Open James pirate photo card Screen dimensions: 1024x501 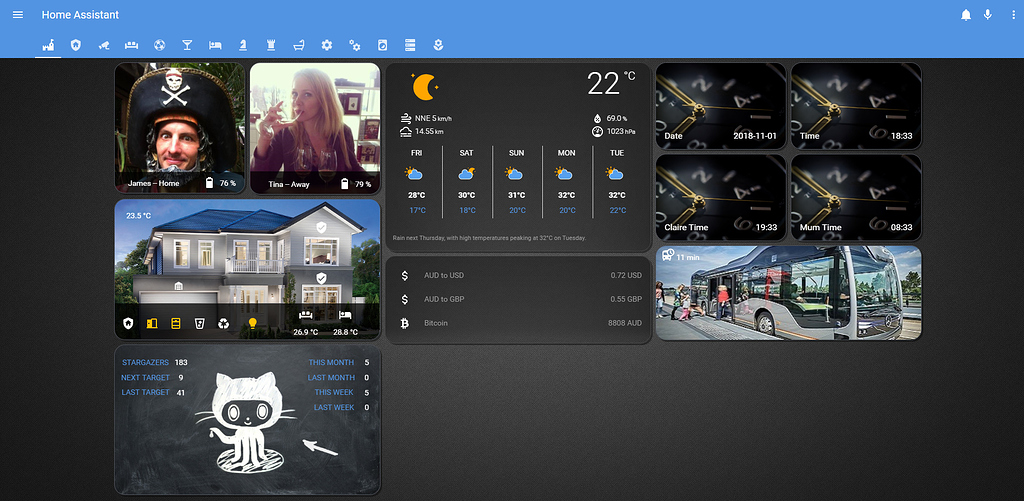(x=180, y=127)
